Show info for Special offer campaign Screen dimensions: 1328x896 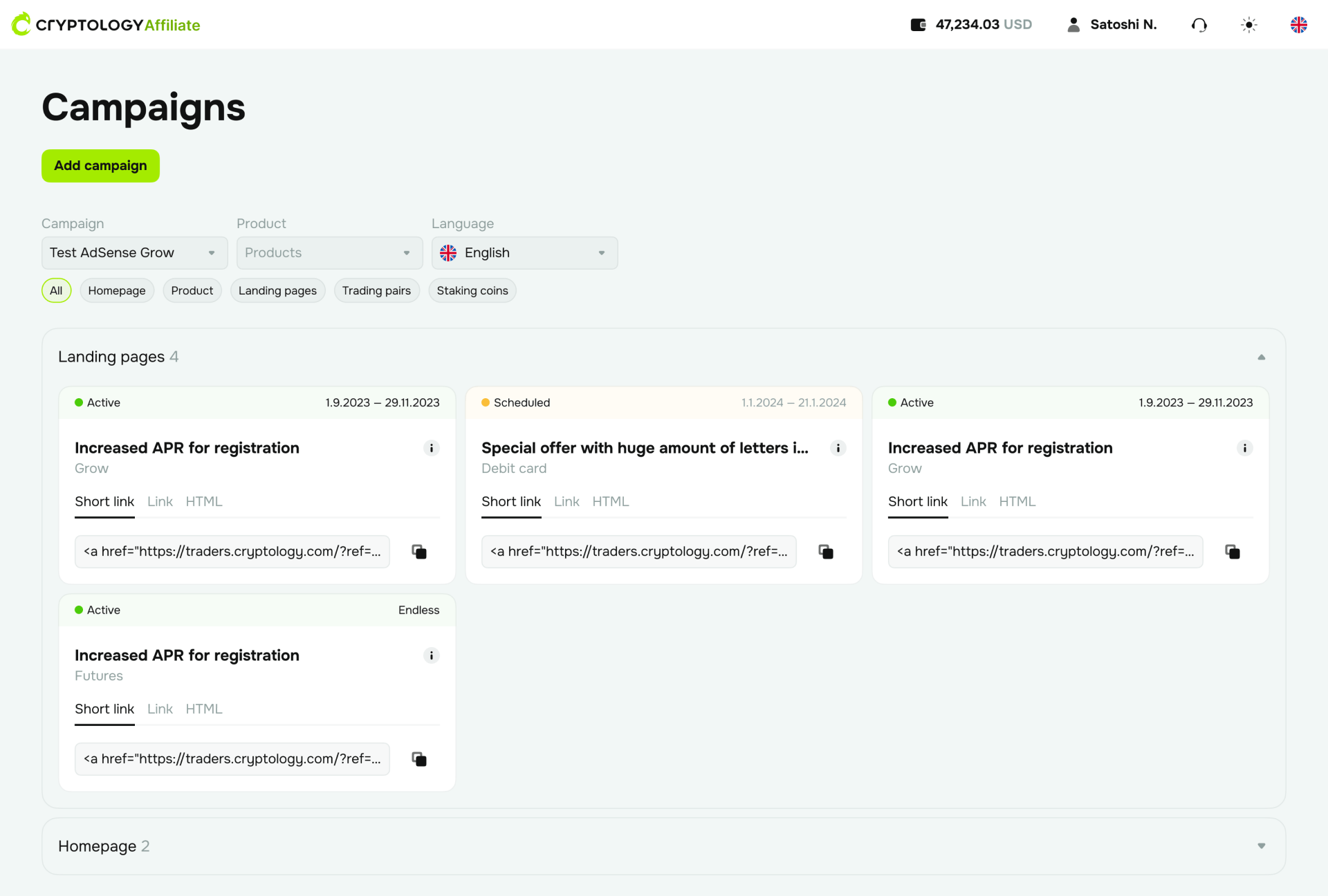coord(838,448)
